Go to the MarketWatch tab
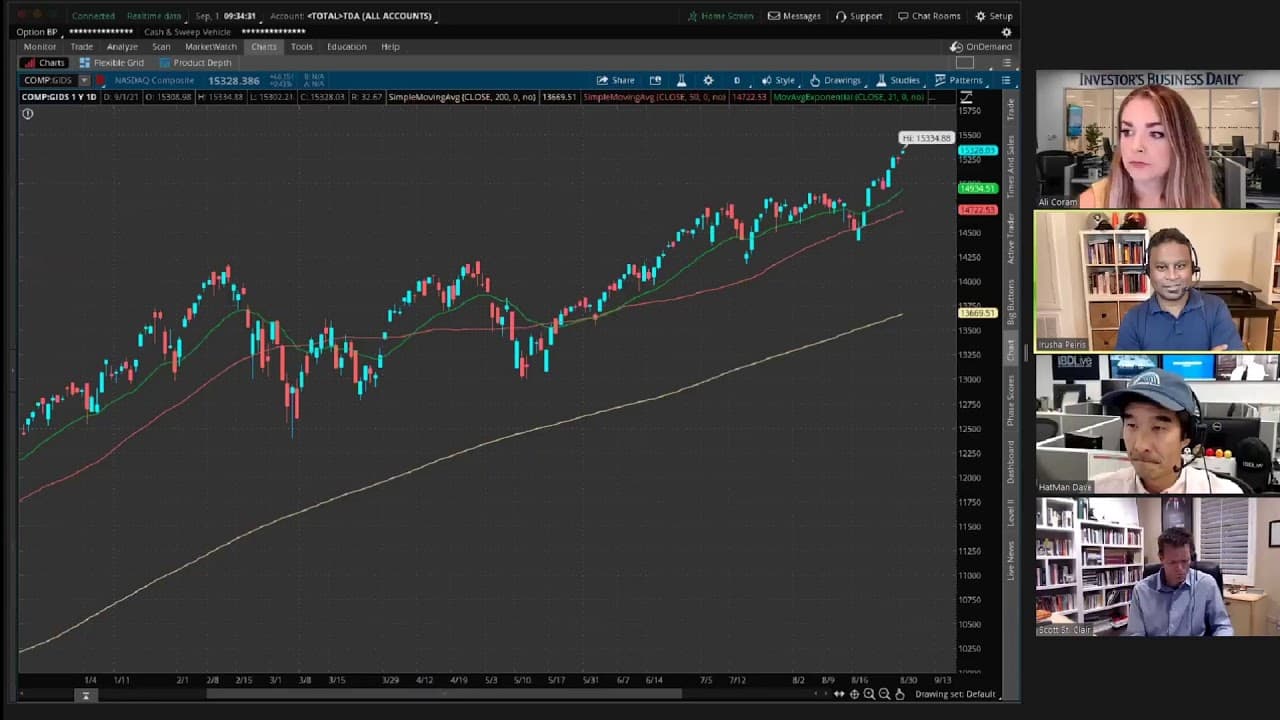1280x720 pixels. coord(211,47)
